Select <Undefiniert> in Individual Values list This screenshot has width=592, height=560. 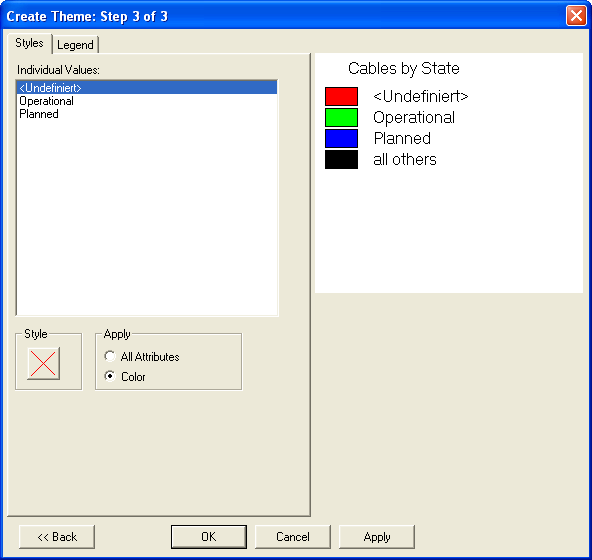tap(147, 88)
